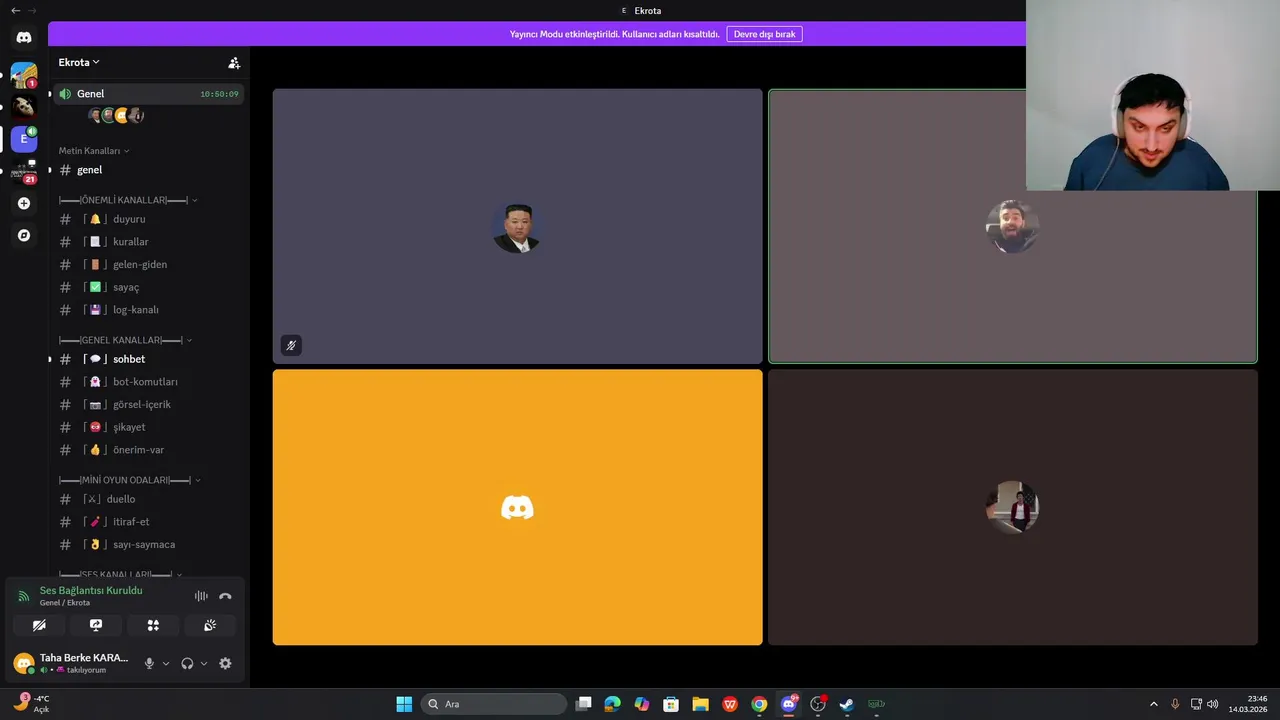Screen dimensions: 1280x720
Task: Open the genel text channel
Action: pos(148,170)
